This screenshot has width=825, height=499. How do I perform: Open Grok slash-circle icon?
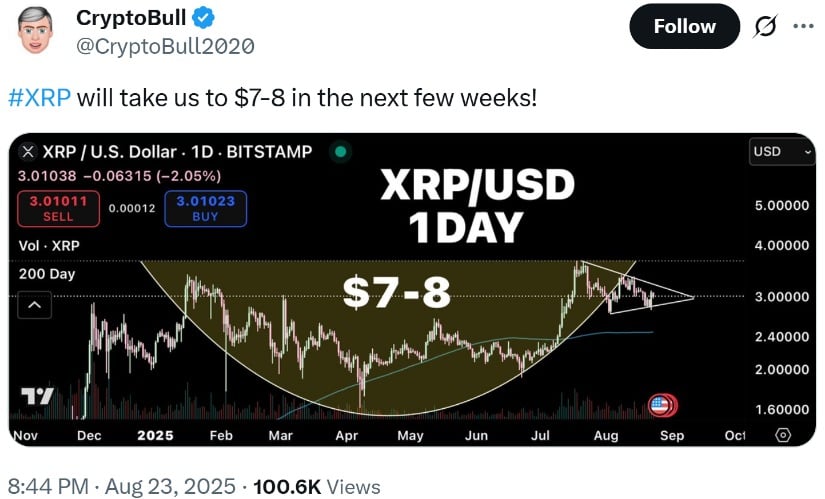pyautogui.click(x=764, y=26)
